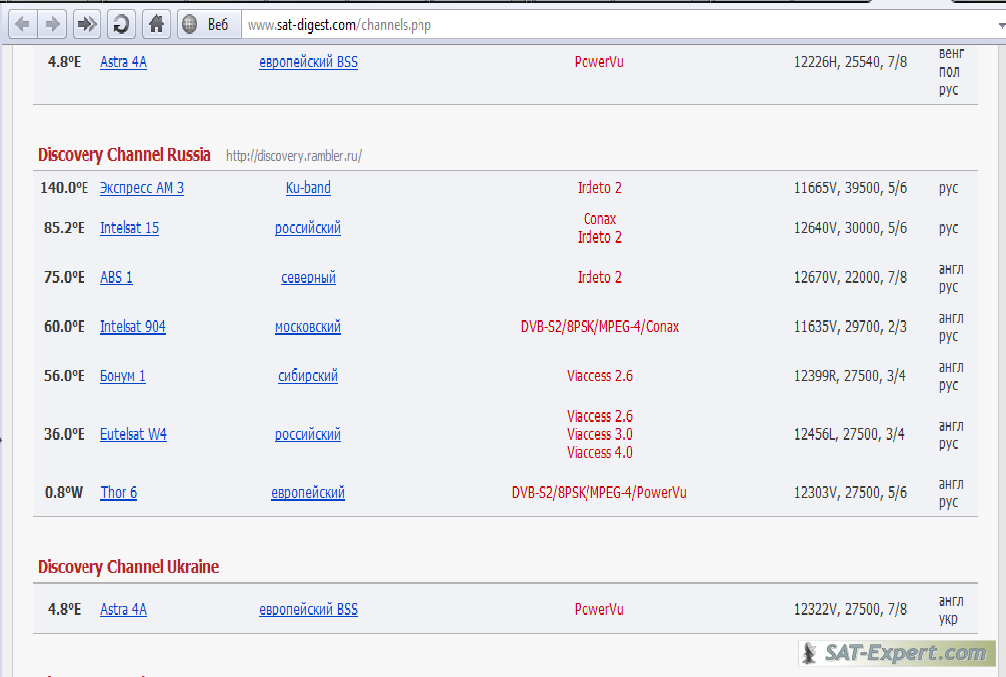Image resolution: width=1006 pixels, height=677 pixels.
Task: Select the Discovery Channel Russia heading
Action: [x=124, y=155]
